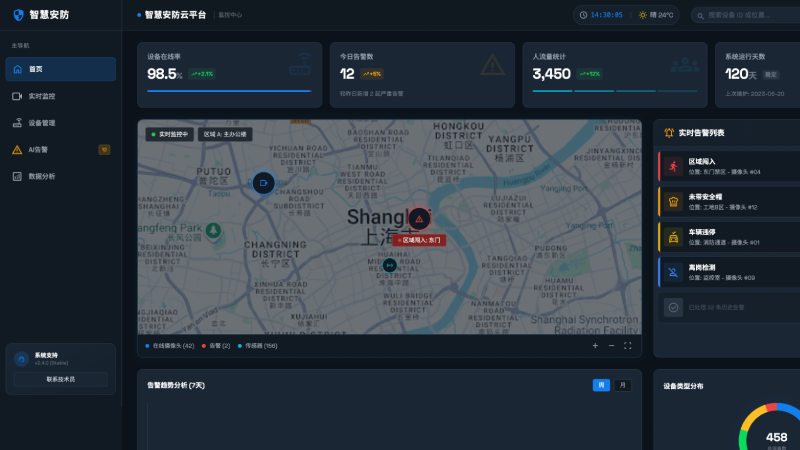The image size is (800, 450).
Task: Click the 数据分析 chart icon
Action: pyautogui.click(x=17, y=176)
